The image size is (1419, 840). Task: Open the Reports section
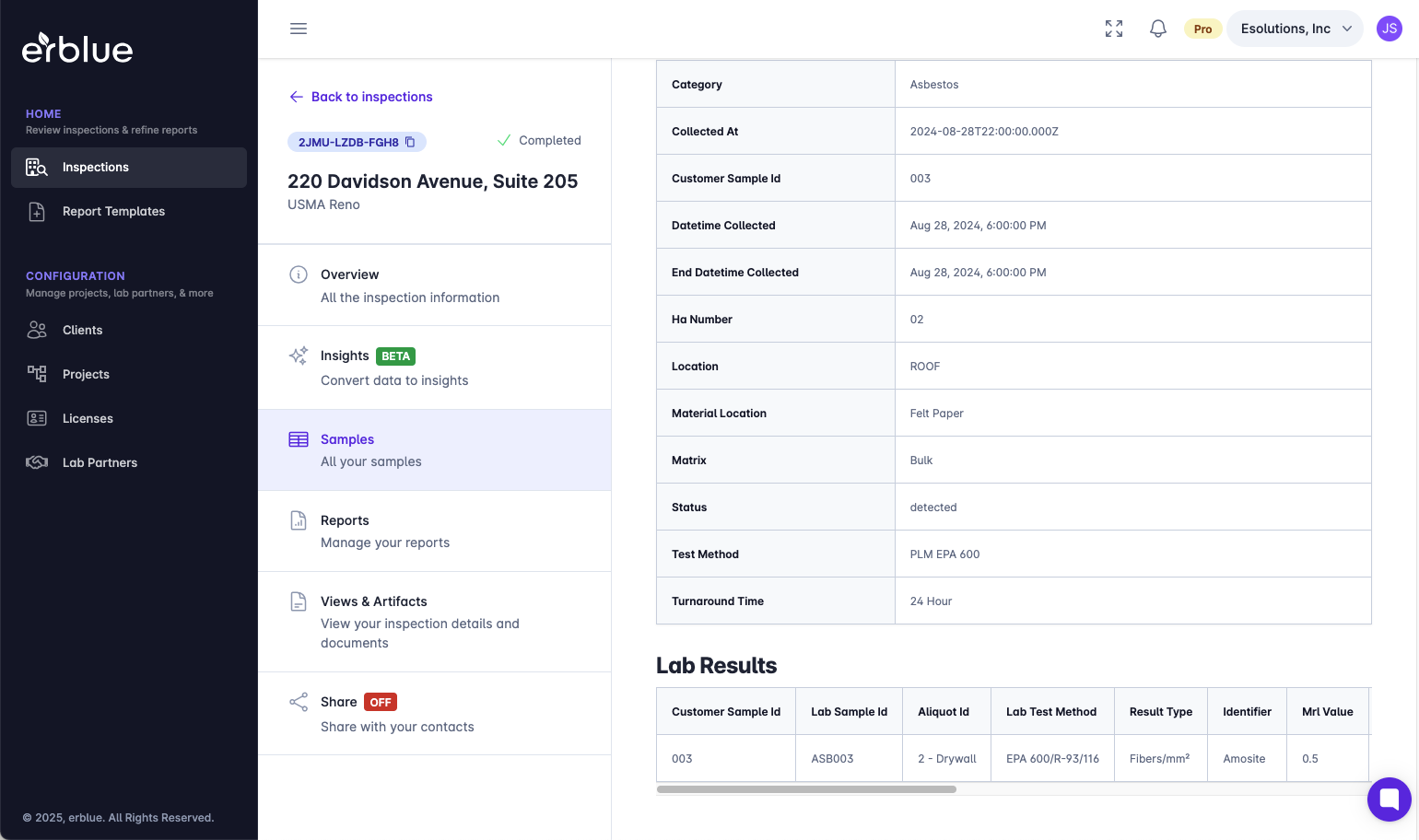[x=435, y=531]
